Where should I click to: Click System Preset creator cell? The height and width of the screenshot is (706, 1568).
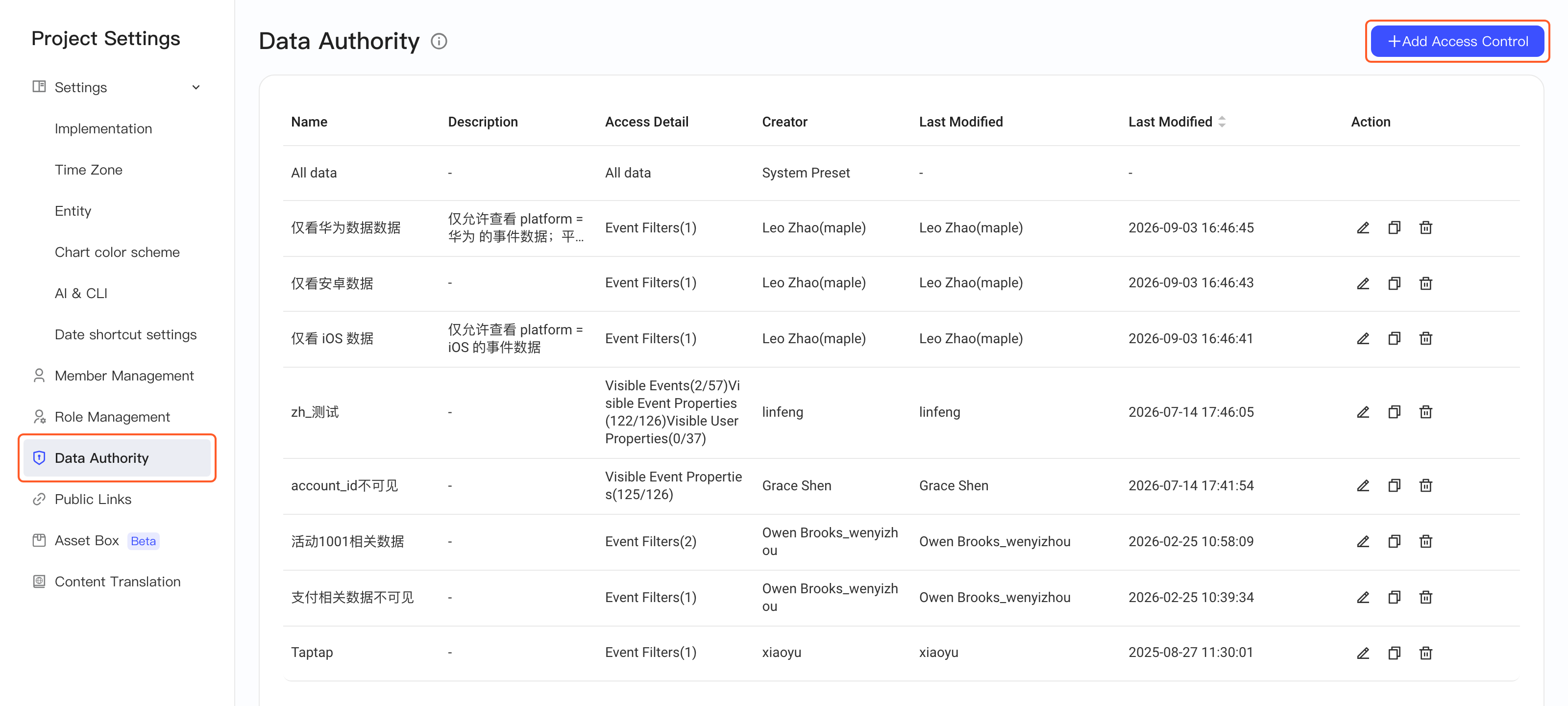tap(806, 173)
